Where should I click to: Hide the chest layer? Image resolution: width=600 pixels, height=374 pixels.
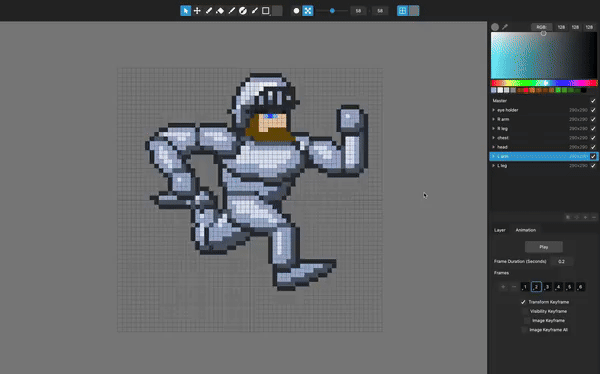point(593,138)
